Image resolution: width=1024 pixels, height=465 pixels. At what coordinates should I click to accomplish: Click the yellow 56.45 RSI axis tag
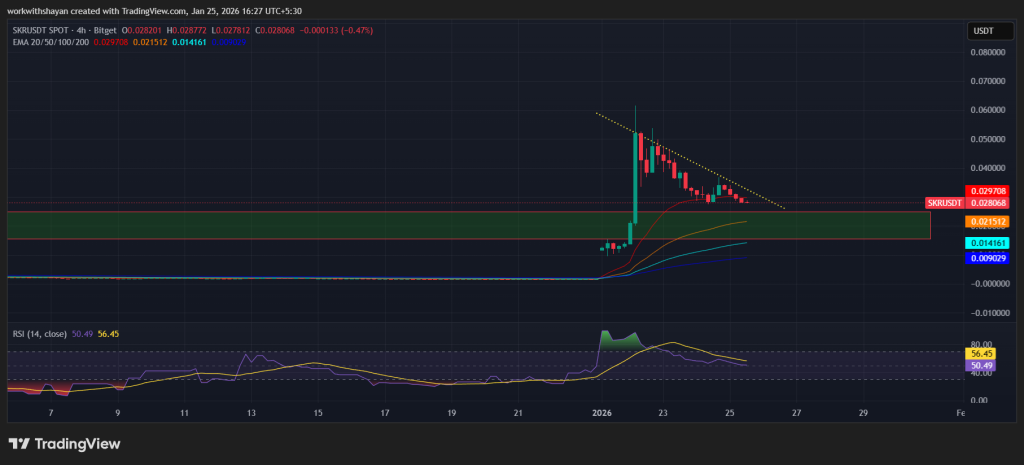click(981, 353)
